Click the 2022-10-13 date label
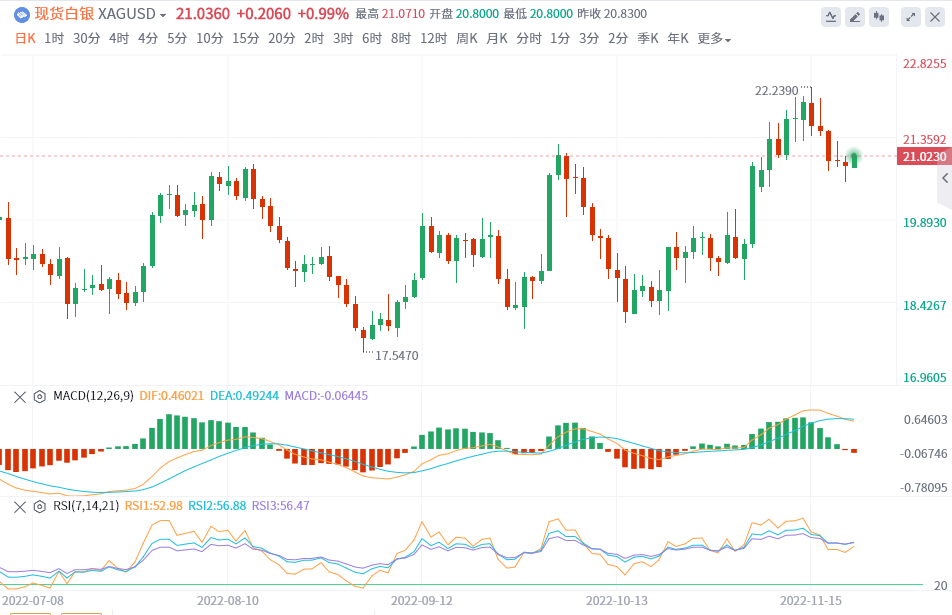The width and height of the screenshot is (952, 615). click(617, 601)
